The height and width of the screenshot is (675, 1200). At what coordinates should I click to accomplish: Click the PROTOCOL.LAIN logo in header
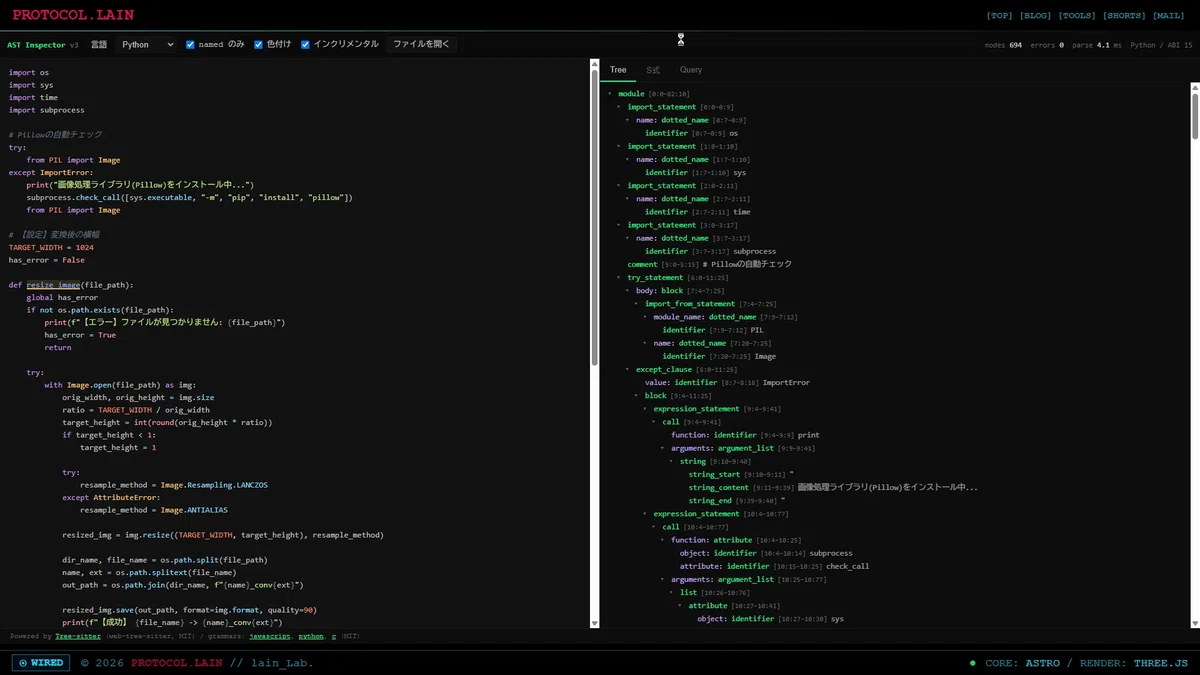73,15
